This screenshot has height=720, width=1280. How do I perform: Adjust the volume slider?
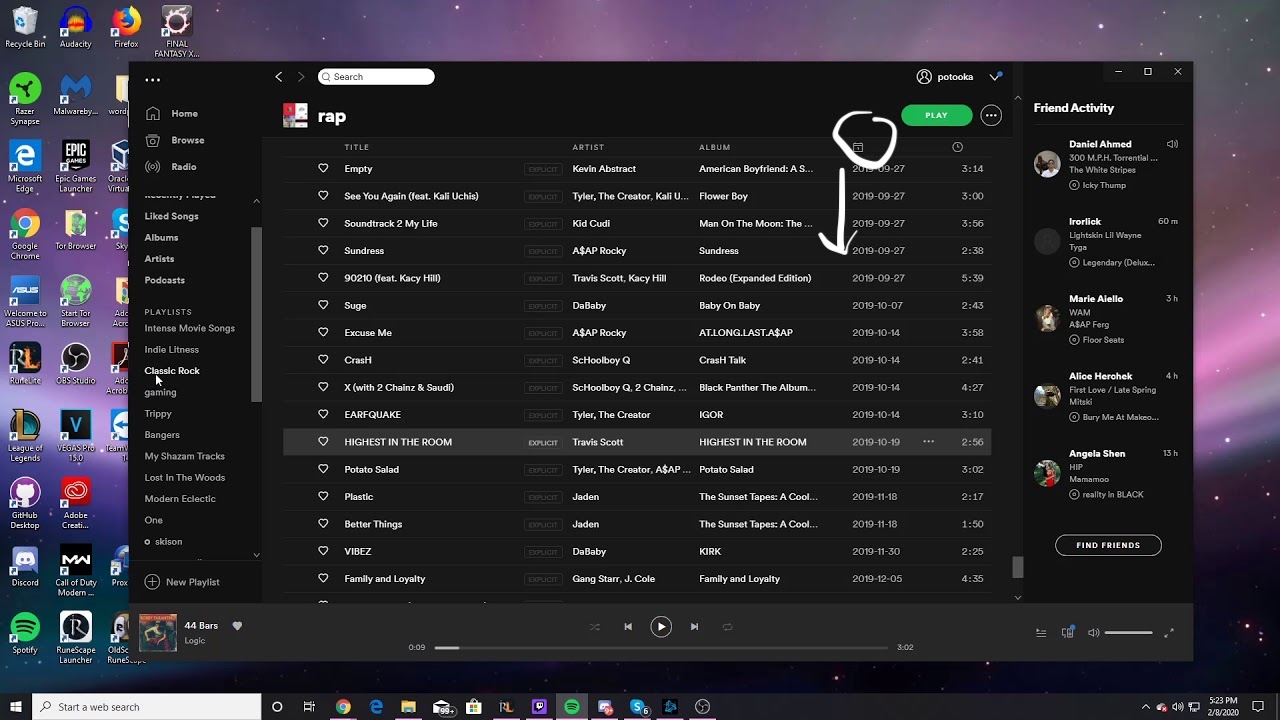1128,633
